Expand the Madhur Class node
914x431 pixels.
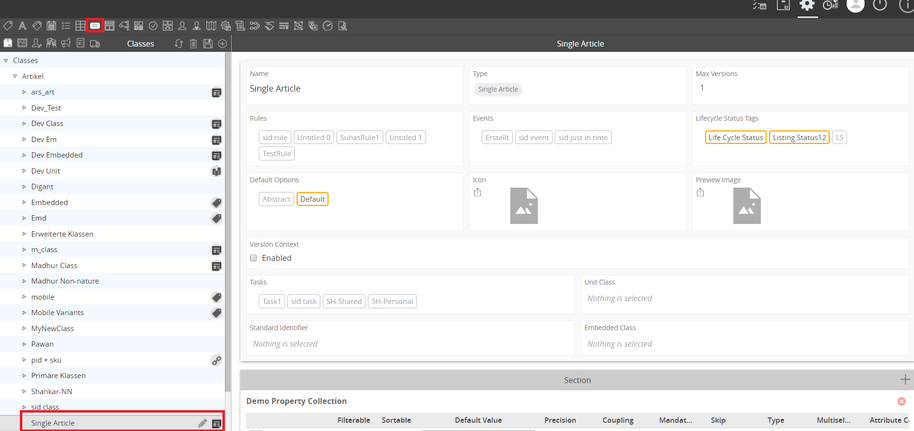(24, 265)
